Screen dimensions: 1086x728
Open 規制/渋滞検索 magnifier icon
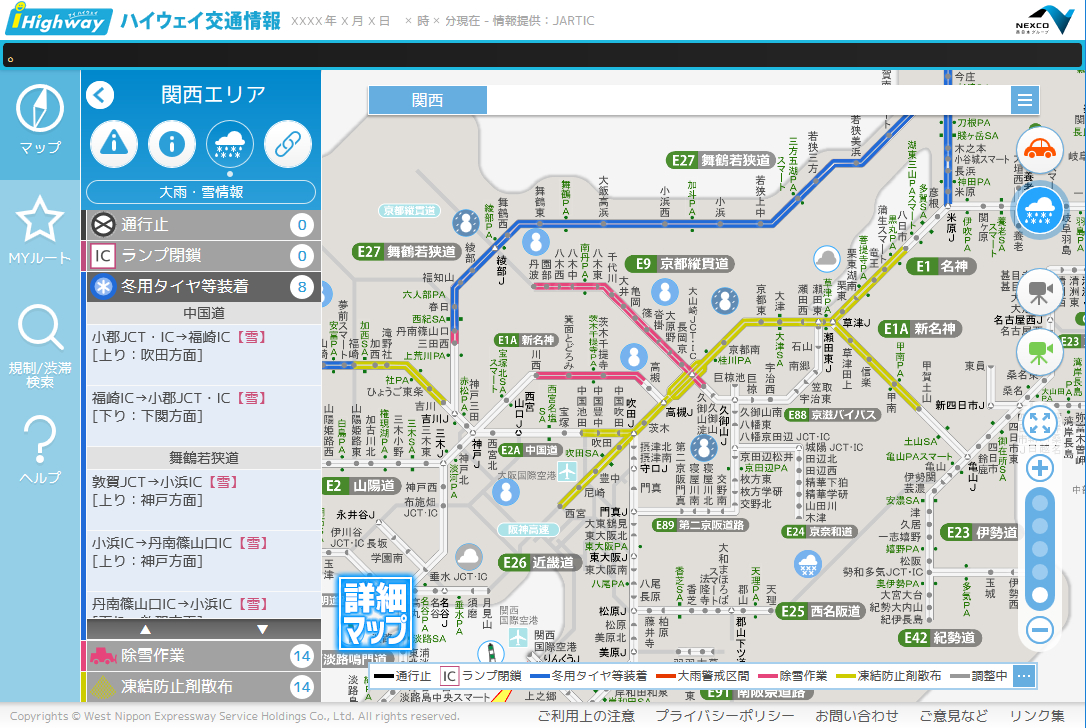[39, 327]
